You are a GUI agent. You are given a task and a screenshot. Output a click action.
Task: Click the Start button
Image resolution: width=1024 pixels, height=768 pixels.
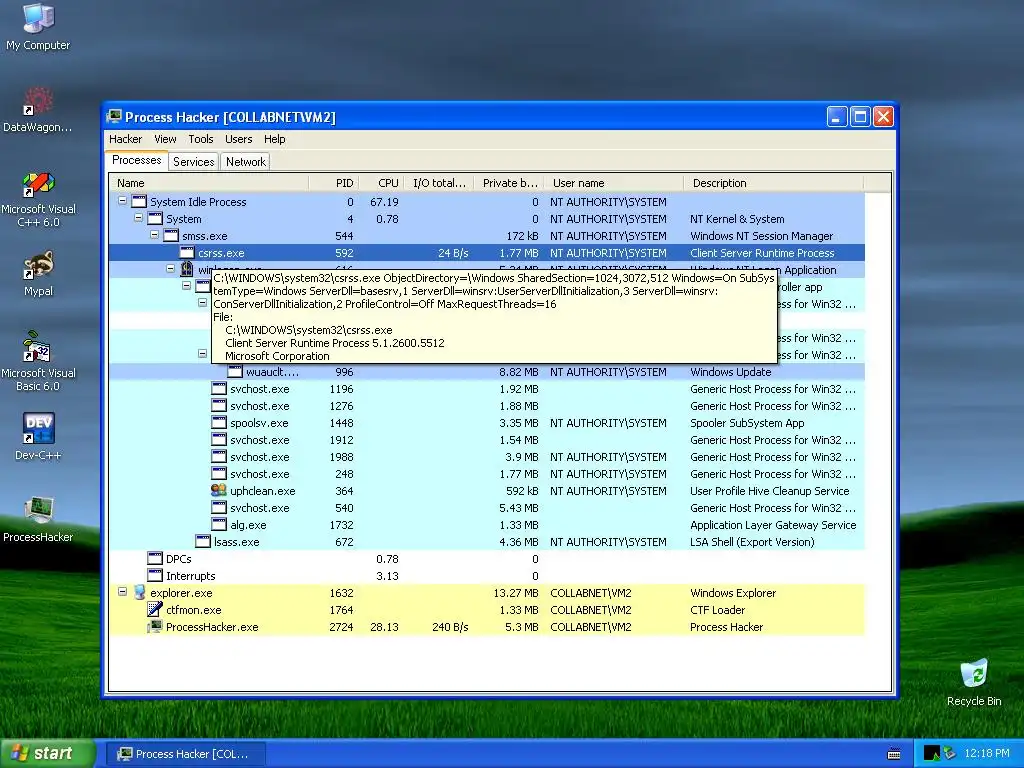click(x=47, y=753)
